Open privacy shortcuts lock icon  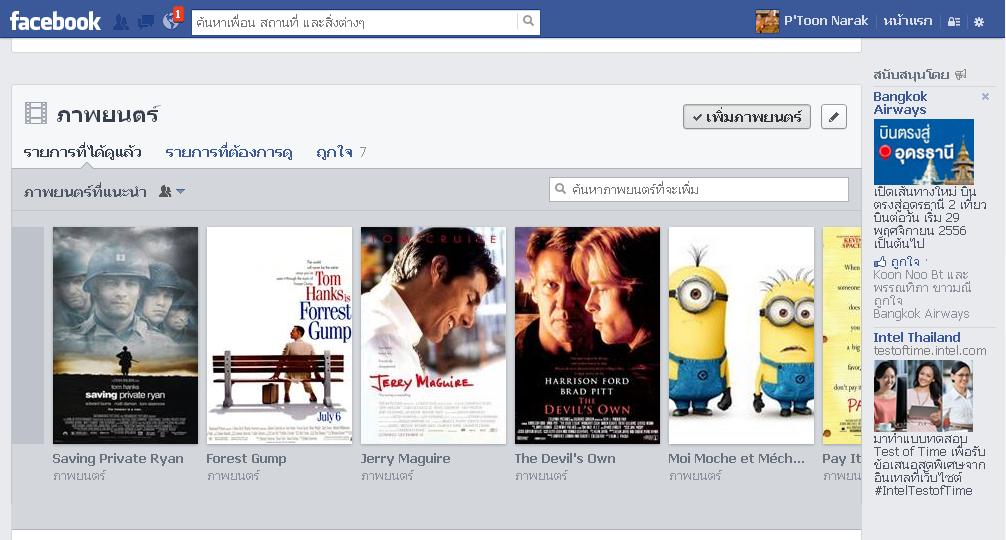click(954, 21)
